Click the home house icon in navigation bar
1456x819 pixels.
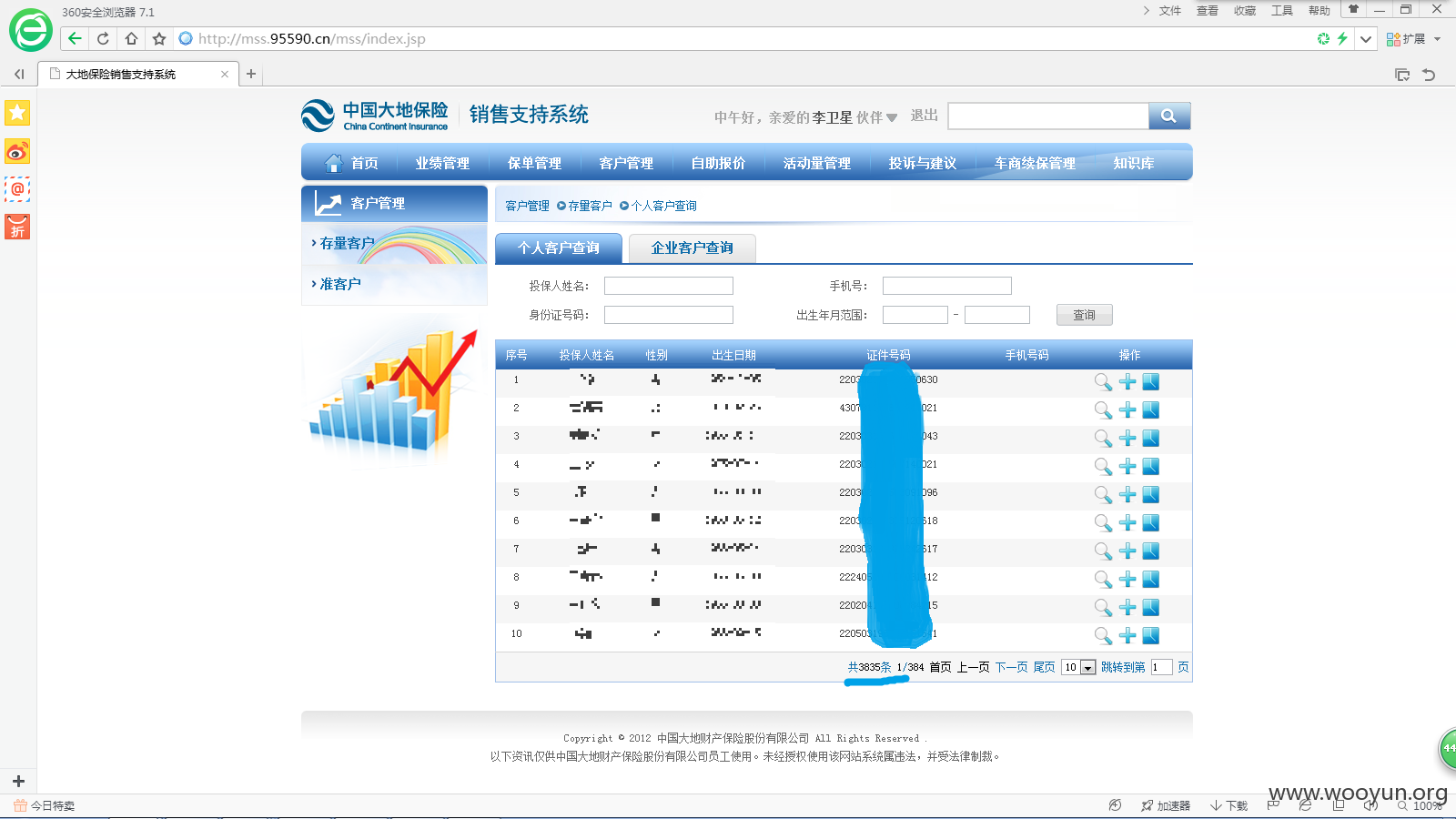[x=333, y=163]
